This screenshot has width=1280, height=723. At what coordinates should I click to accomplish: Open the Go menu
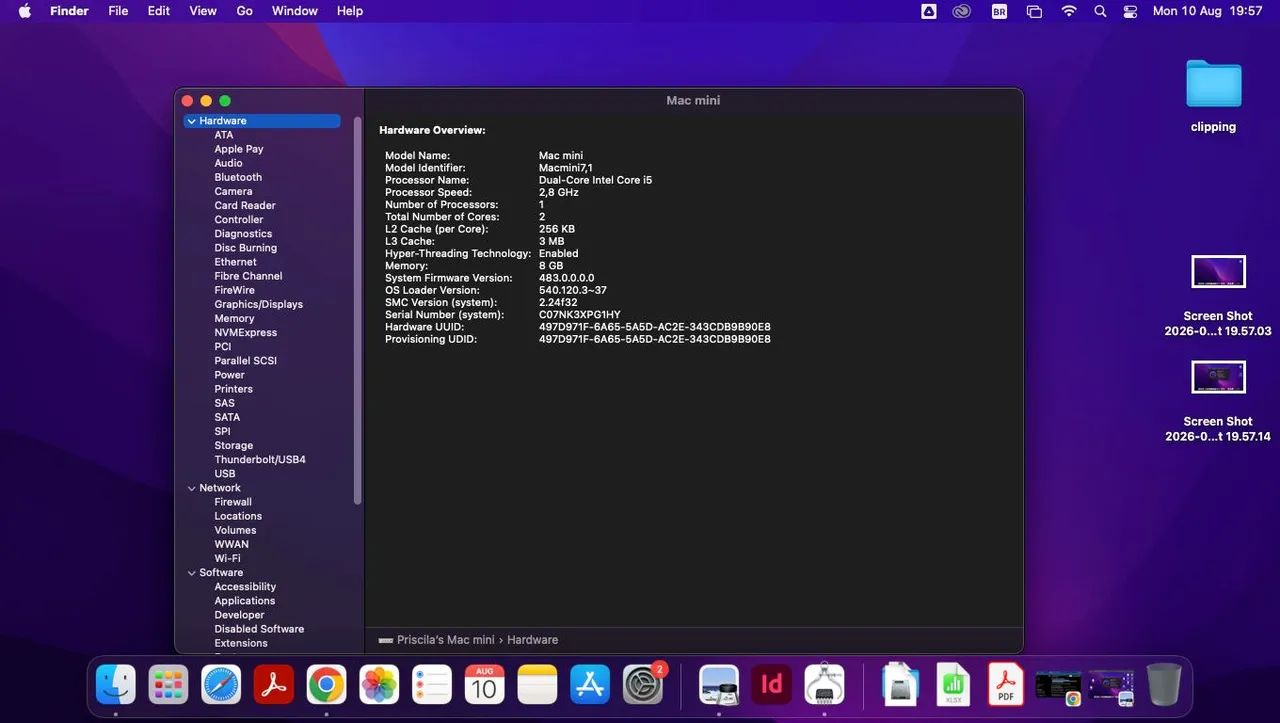pyautogui.click(x=245, y=11)
